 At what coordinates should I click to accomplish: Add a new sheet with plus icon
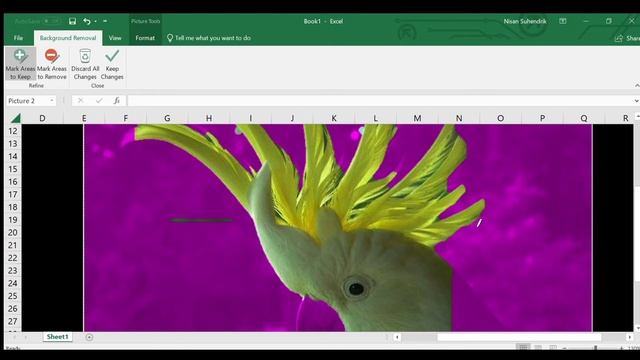point(89,337)
